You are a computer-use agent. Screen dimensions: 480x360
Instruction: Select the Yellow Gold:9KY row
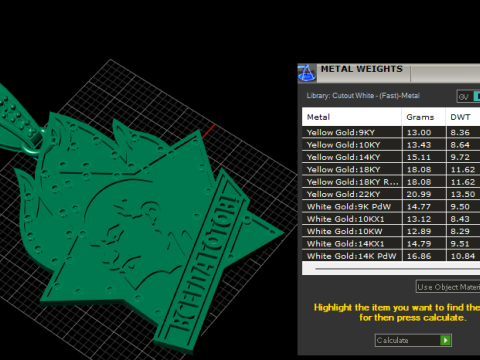(x=391, y=132)
